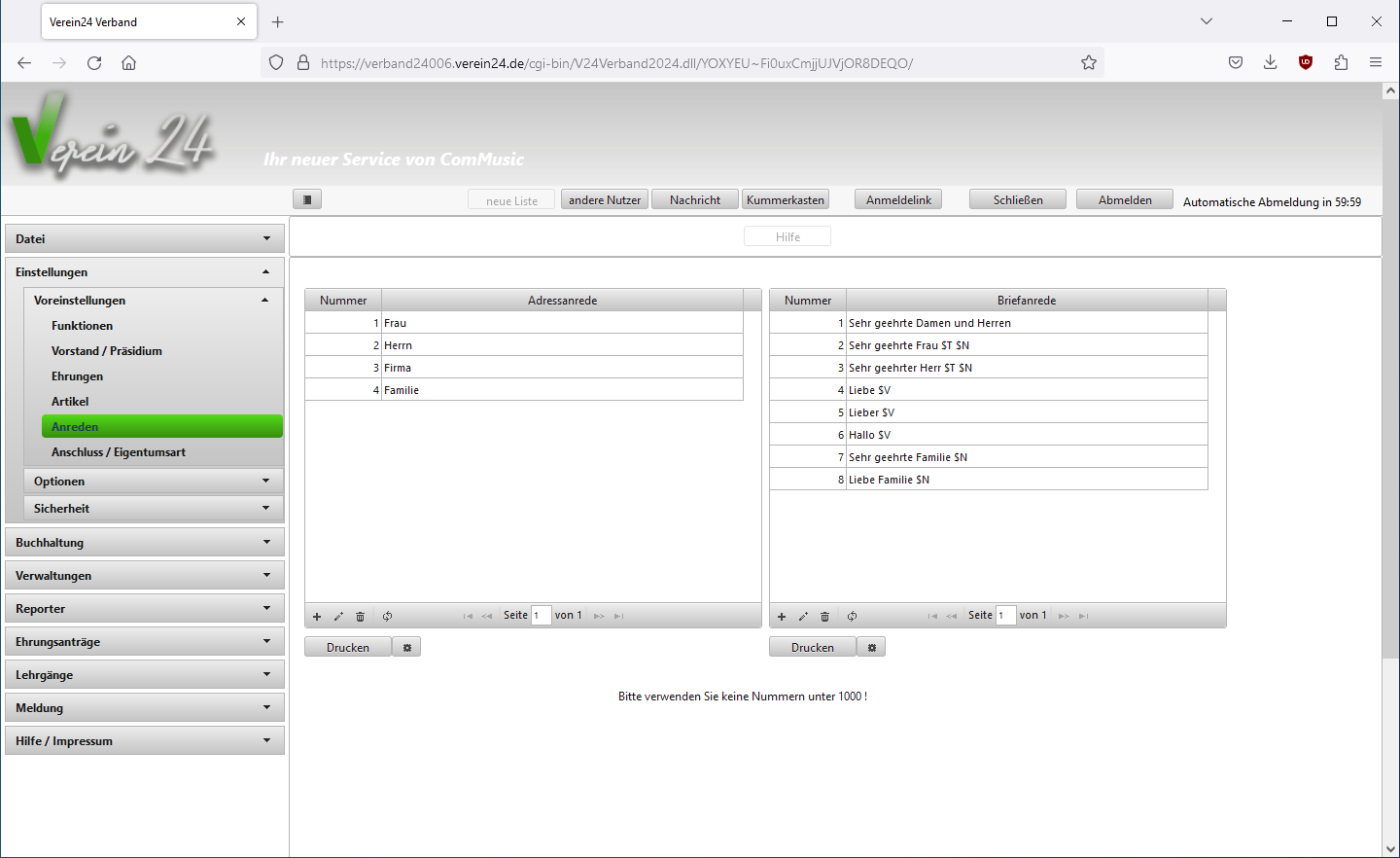Open print settings gear beside left Drucken
The image size is (1400, 858).
point(407,648)
